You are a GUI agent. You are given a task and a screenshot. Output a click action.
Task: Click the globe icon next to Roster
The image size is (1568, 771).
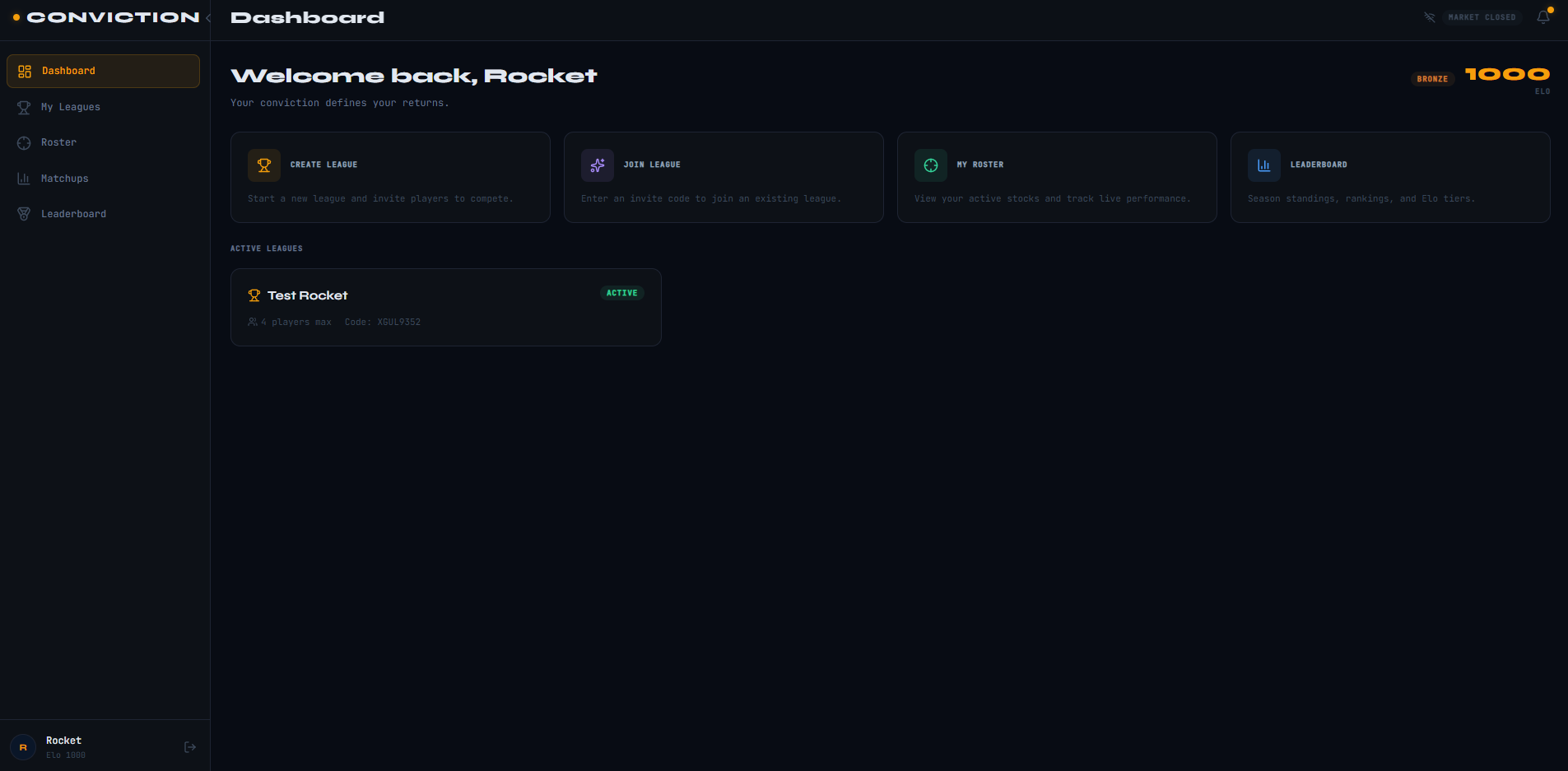24,142
